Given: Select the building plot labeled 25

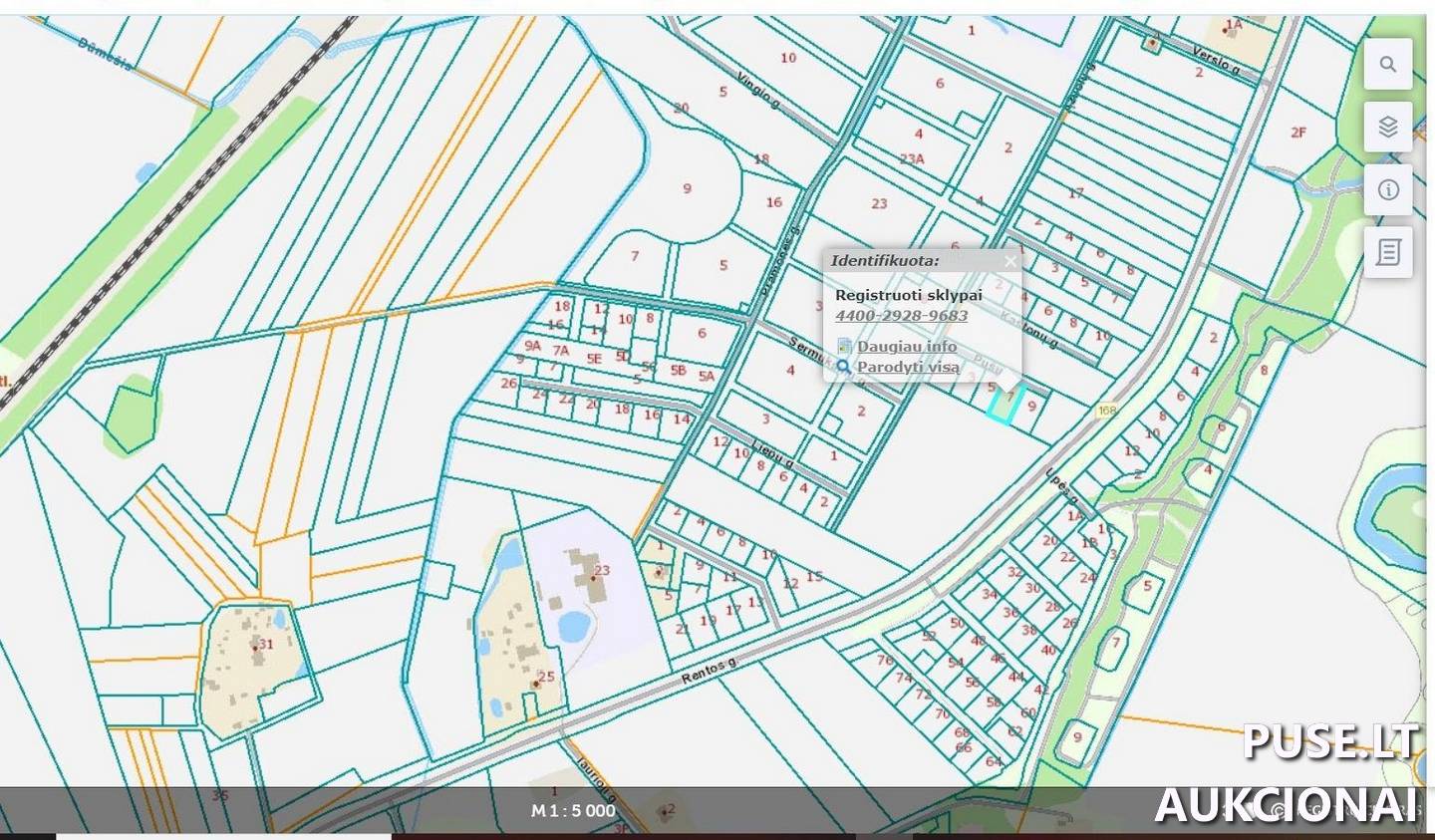Looking at the screenshot, I should point(546,677).
